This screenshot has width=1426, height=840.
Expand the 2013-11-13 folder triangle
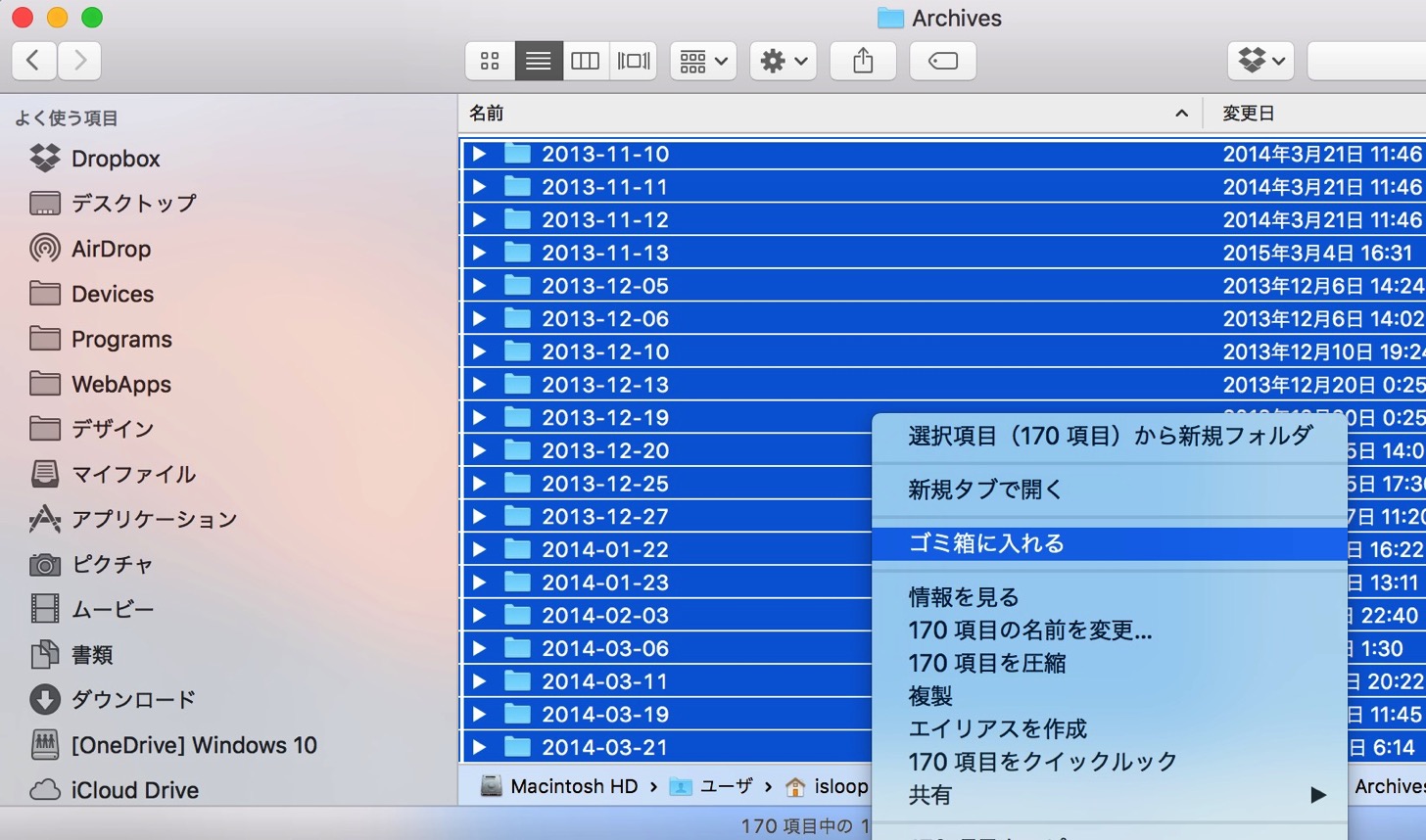[479, 253]
